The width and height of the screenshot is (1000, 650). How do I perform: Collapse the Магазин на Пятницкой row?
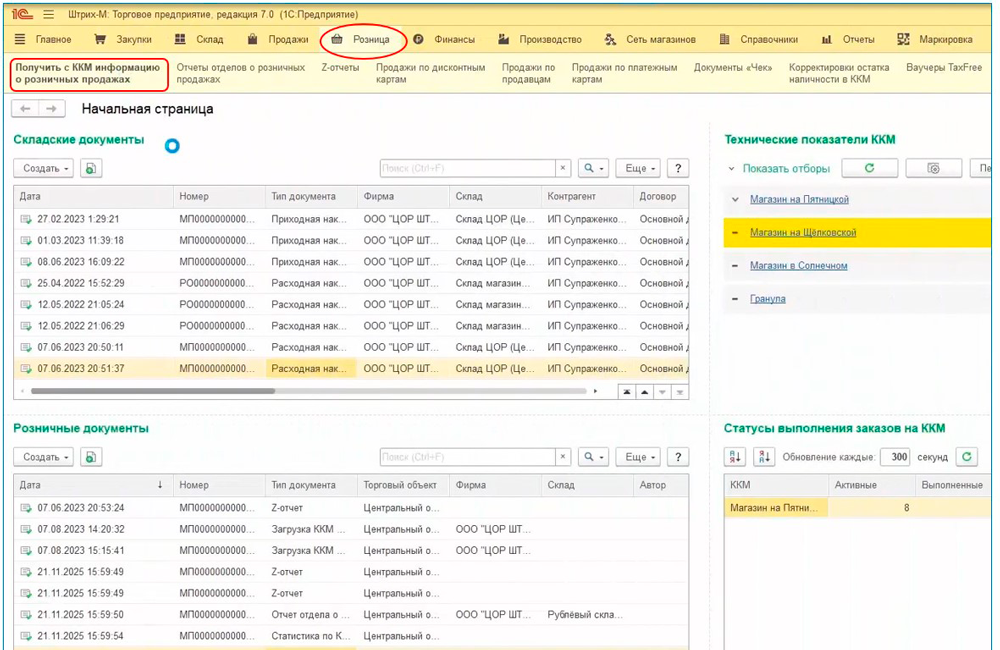click(736, 200)
